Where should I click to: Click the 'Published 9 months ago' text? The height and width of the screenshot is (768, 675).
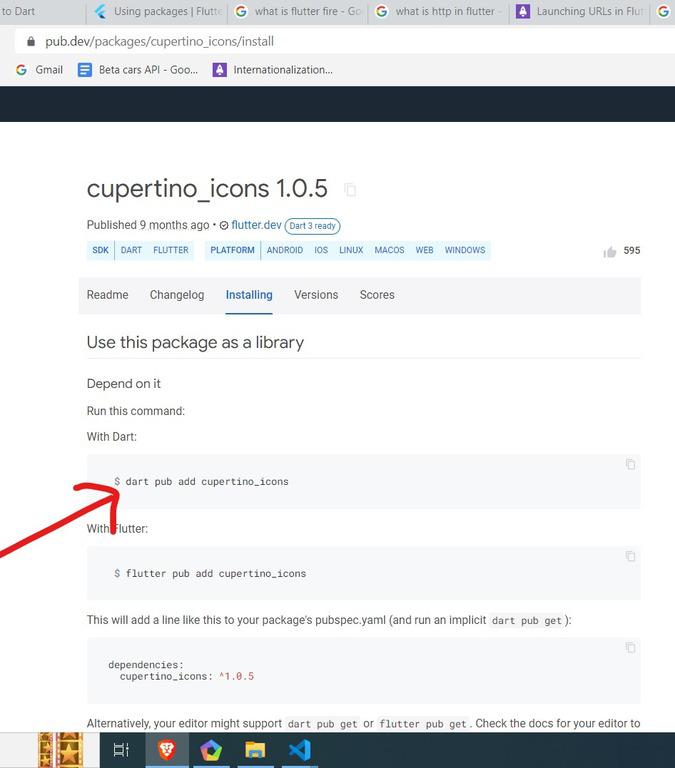tap(148, 225)
